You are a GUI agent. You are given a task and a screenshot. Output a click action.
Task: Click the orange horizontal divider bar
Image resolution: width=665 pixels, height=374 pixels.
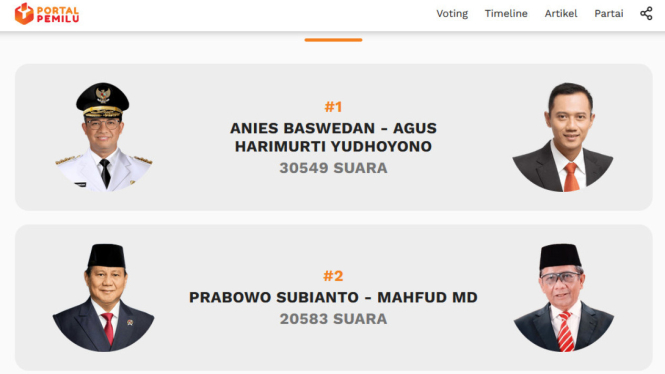333,40
